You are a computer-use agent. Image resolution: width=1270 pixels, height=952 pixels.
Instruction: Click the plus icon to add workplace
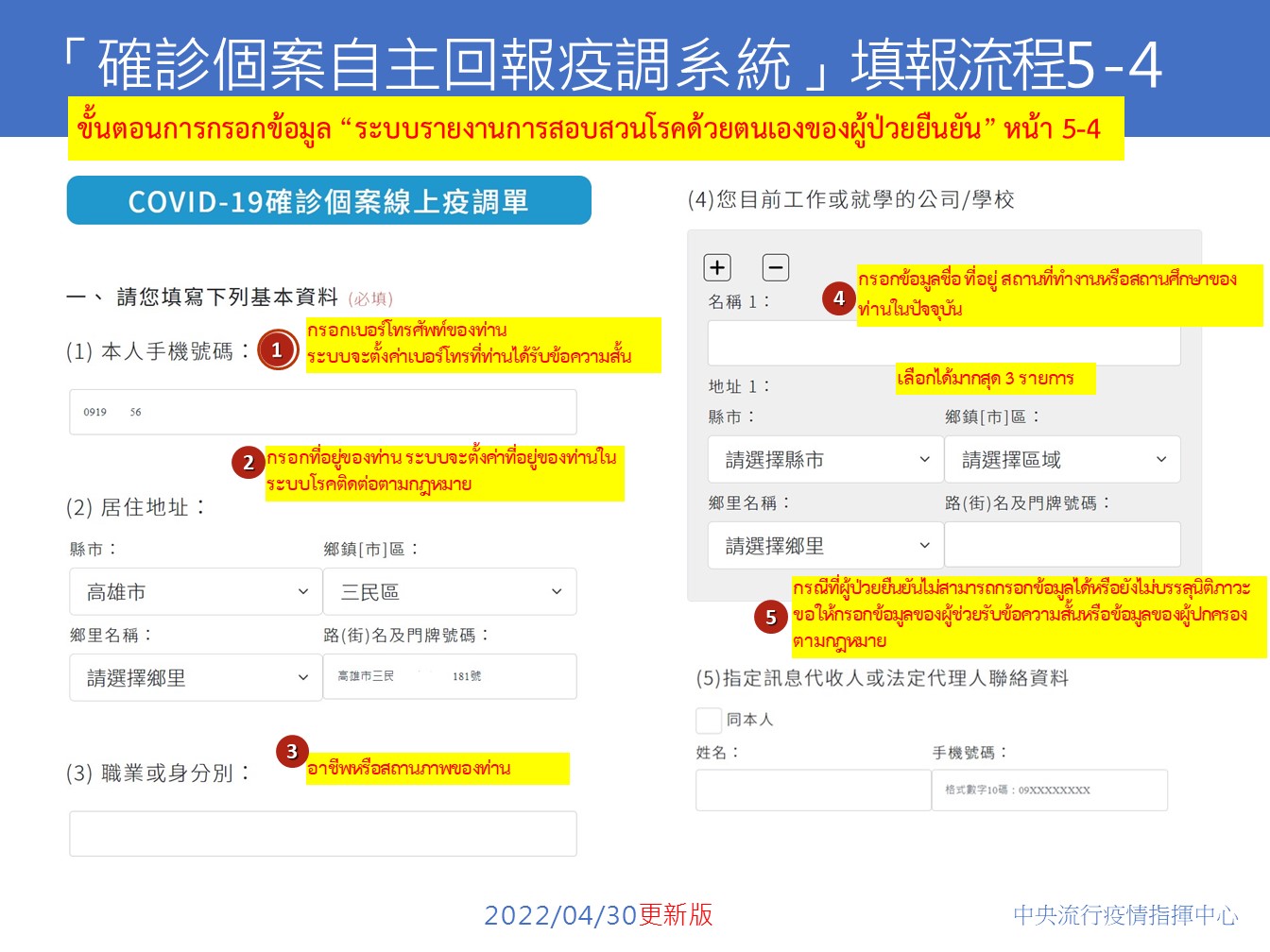pos(717,268)
